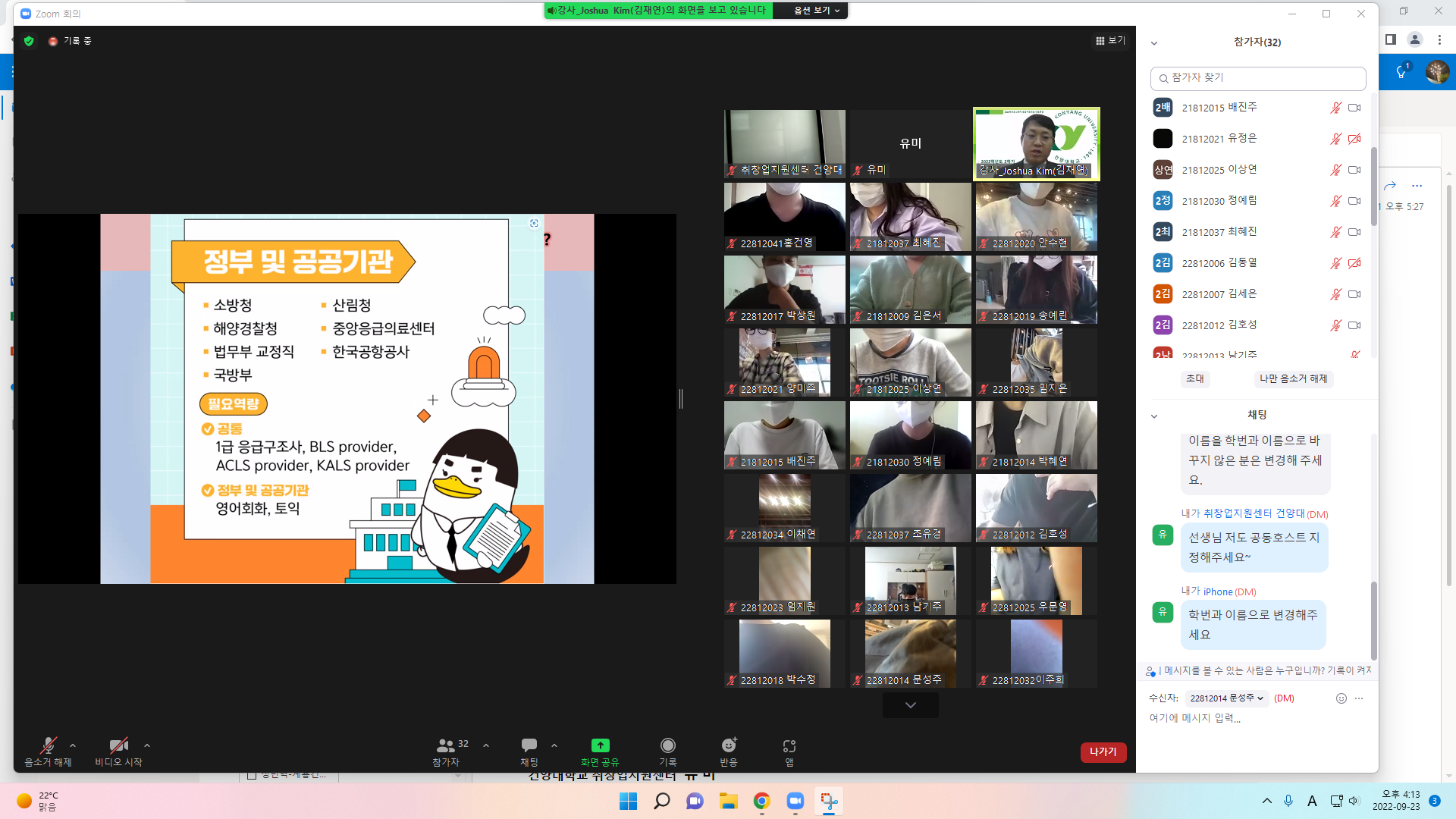Open the recipient dropdown 22812014 문성주
1456x819 pixels.
point(1226,698)
